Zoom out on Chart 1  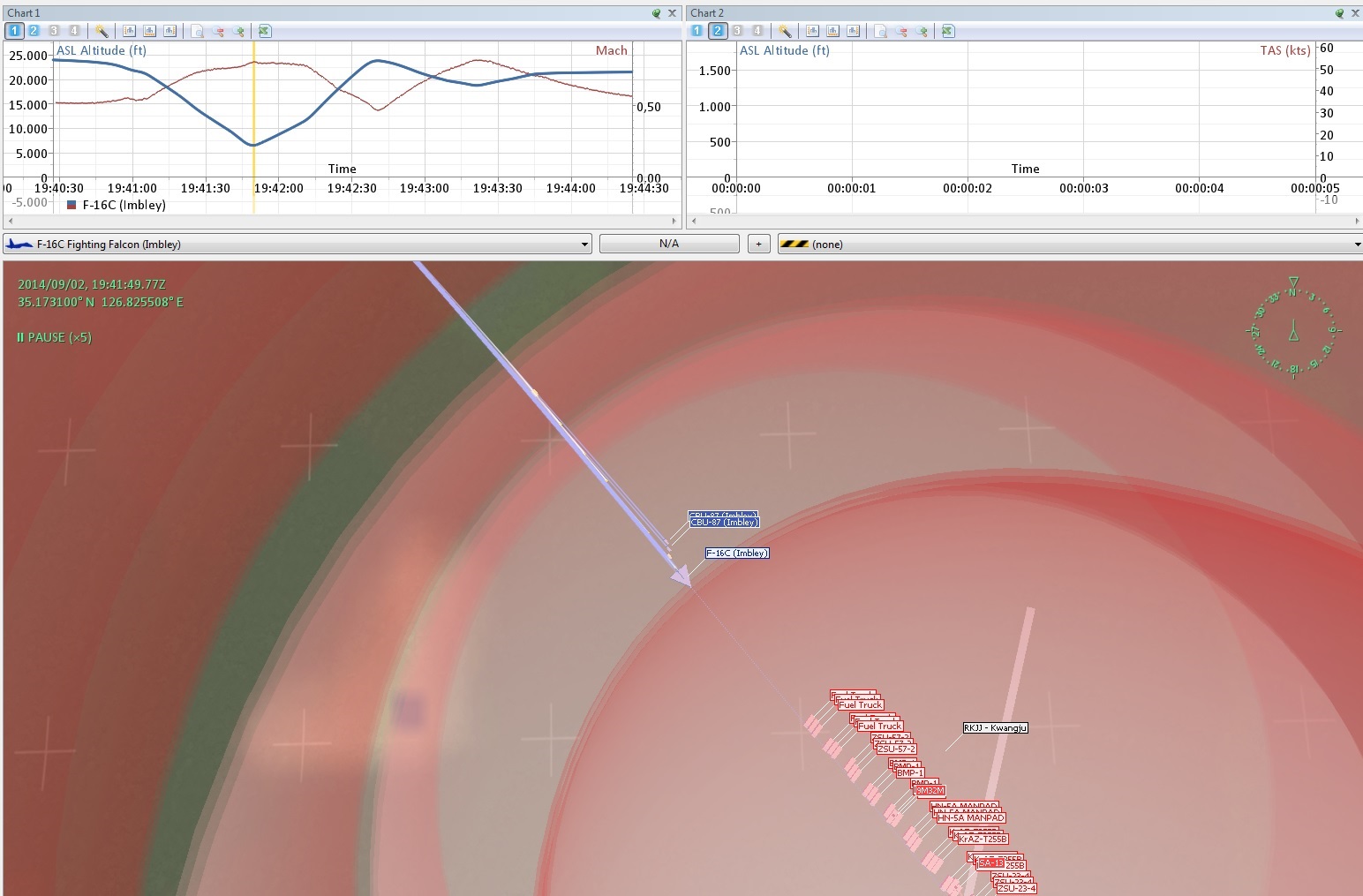tap(218, 31)
